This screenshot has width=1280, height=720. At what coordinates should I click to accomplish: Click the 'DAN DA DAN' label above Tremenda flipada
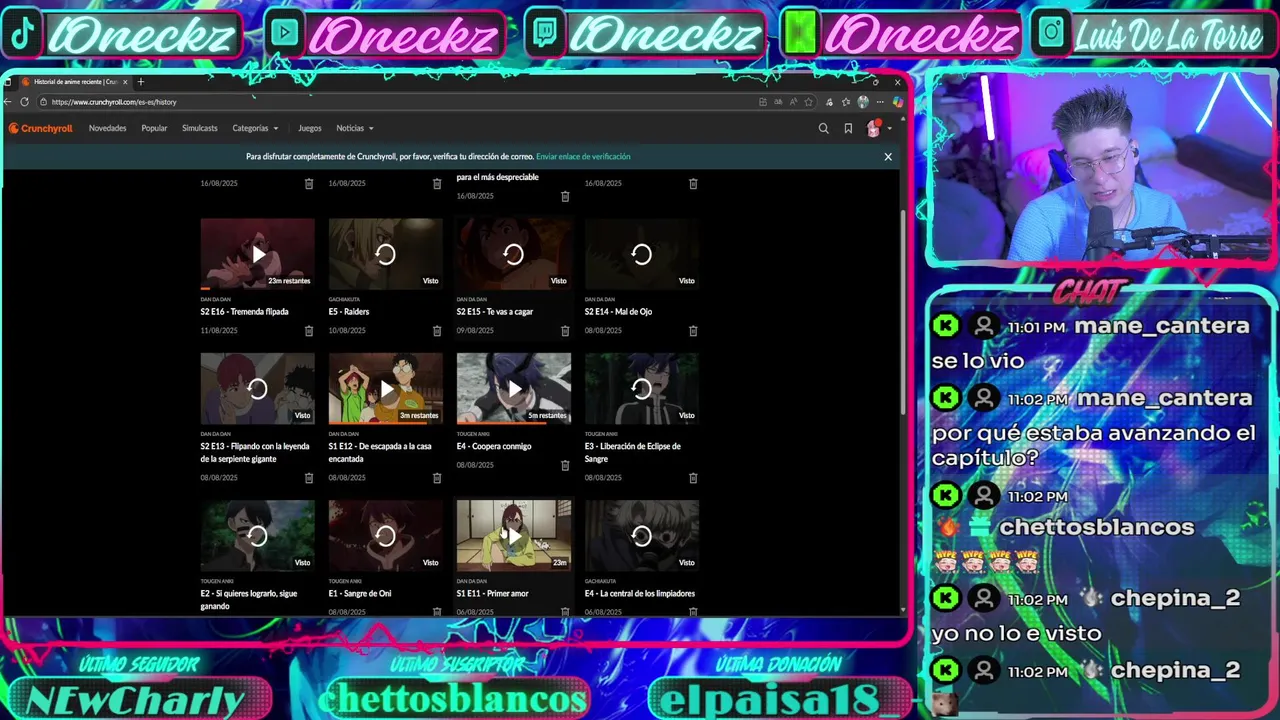click(215, 299)
